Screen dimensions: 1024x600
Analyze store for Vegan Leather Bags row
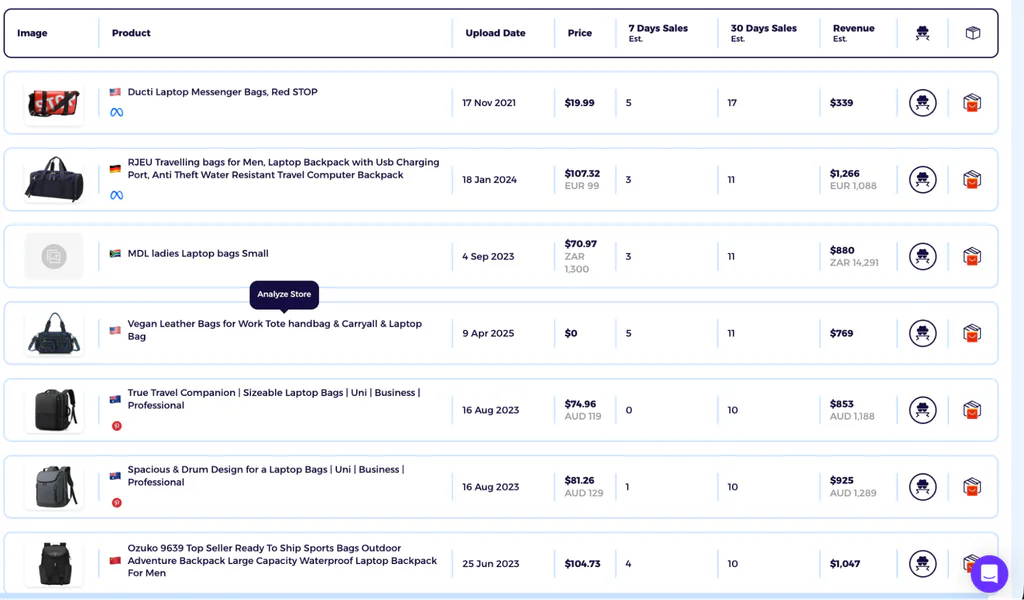922,333
